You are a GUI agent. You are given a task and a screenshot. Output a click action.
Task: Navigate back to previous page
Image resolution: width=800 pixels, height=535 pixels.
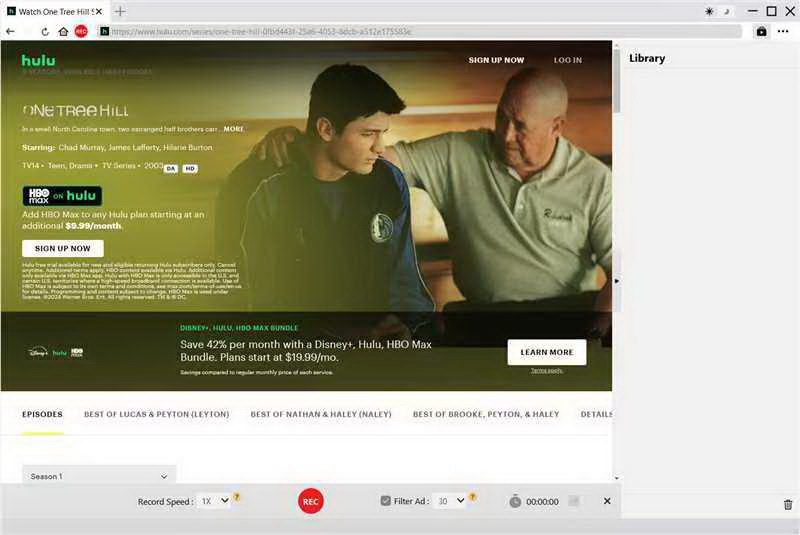(x=10, y=31)
